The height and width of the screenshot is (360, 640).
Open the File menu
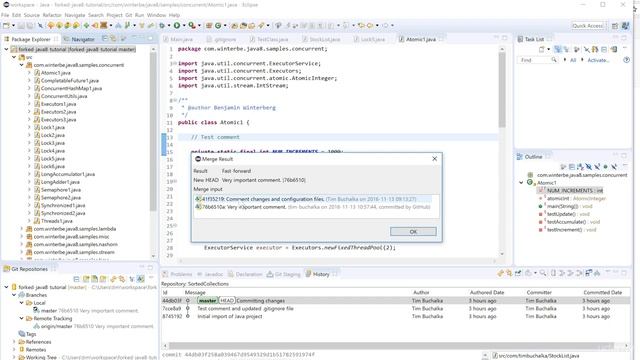5,15
